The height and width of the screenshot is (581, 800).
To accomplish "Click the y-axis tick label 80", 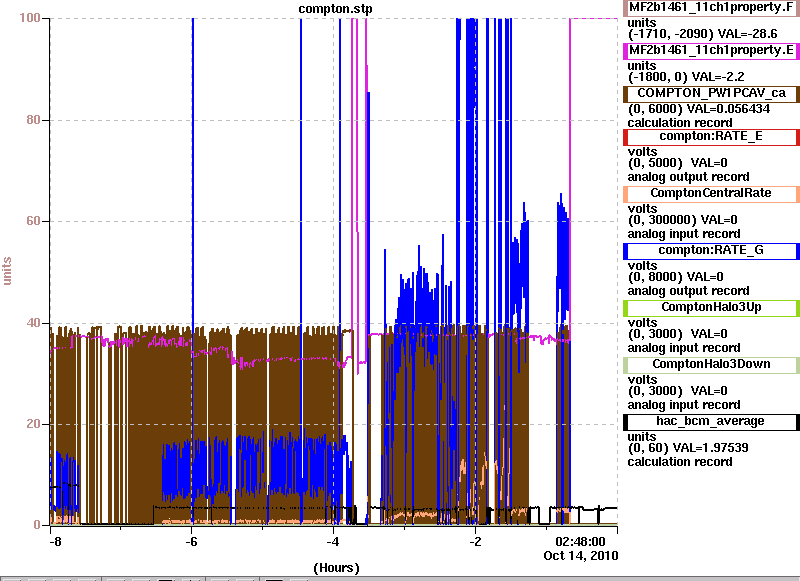I will coord(33,120).
